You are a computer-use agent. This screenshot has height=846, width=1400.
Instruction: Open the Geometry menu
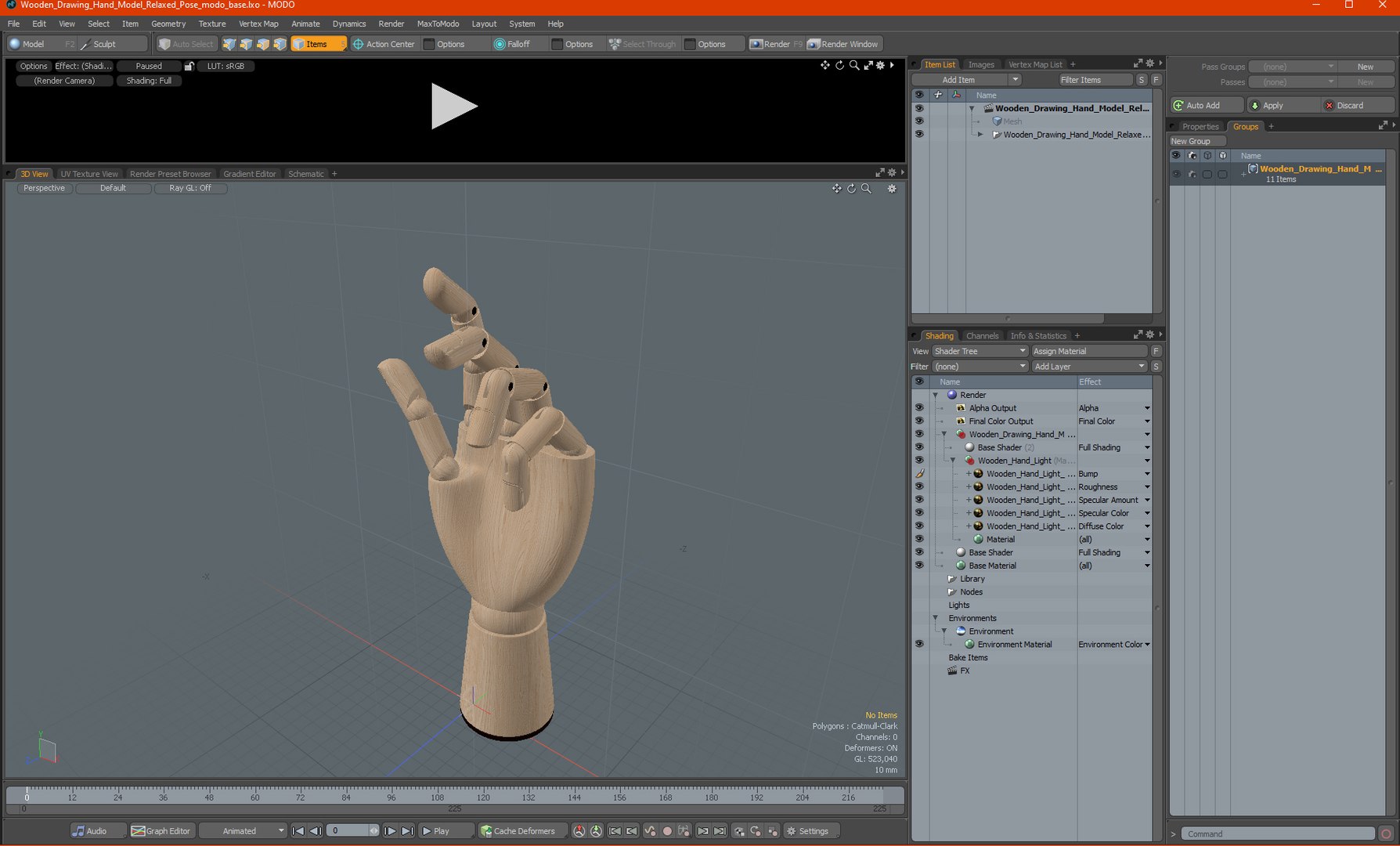coord(168,23)
